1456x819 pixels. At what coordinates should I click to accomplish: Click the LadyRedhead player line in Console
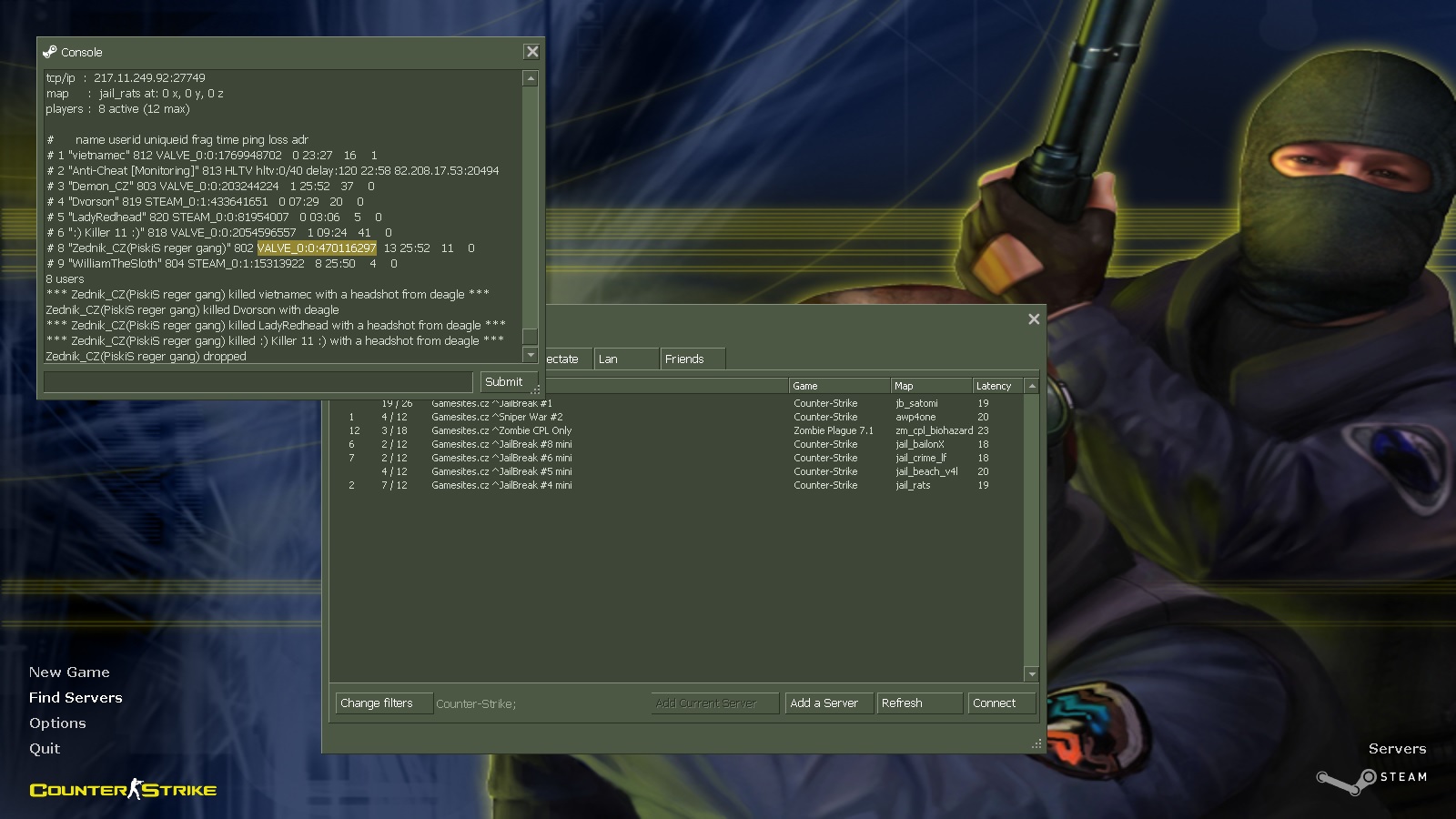coord(215,217)
